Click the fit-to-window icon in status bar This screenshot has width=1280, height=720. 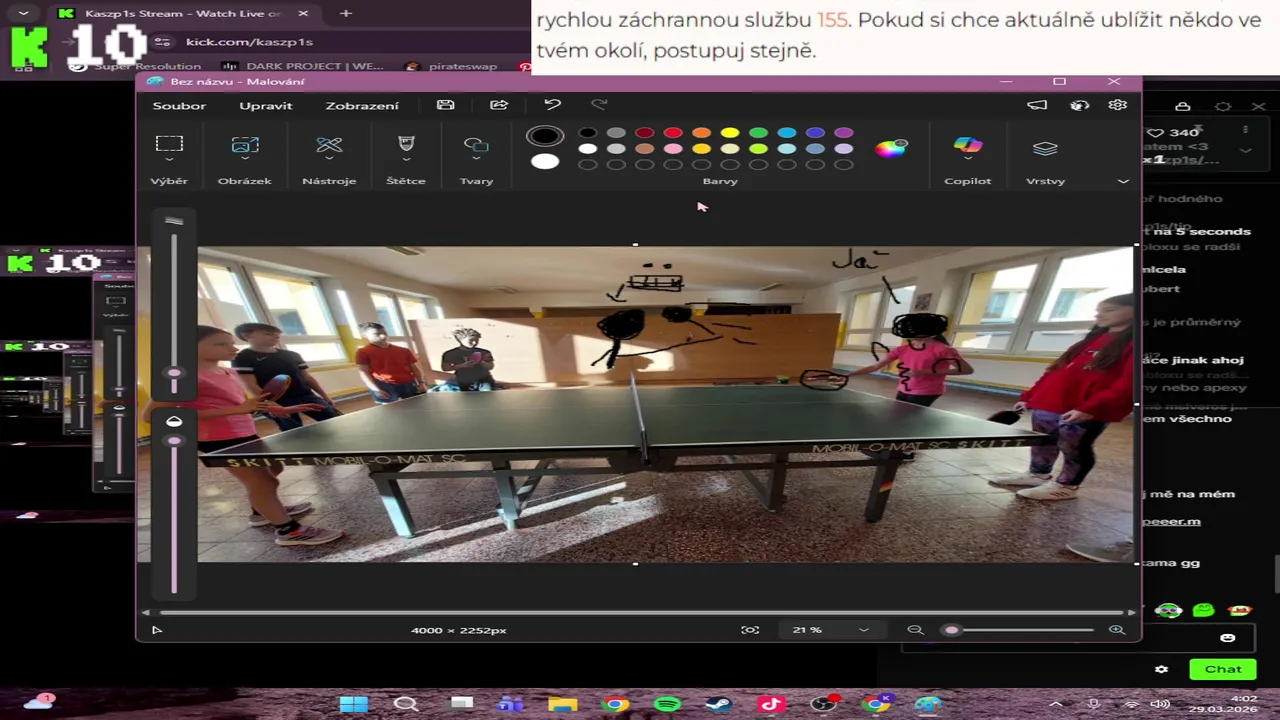pyautogui.click(x=750, y=630)
